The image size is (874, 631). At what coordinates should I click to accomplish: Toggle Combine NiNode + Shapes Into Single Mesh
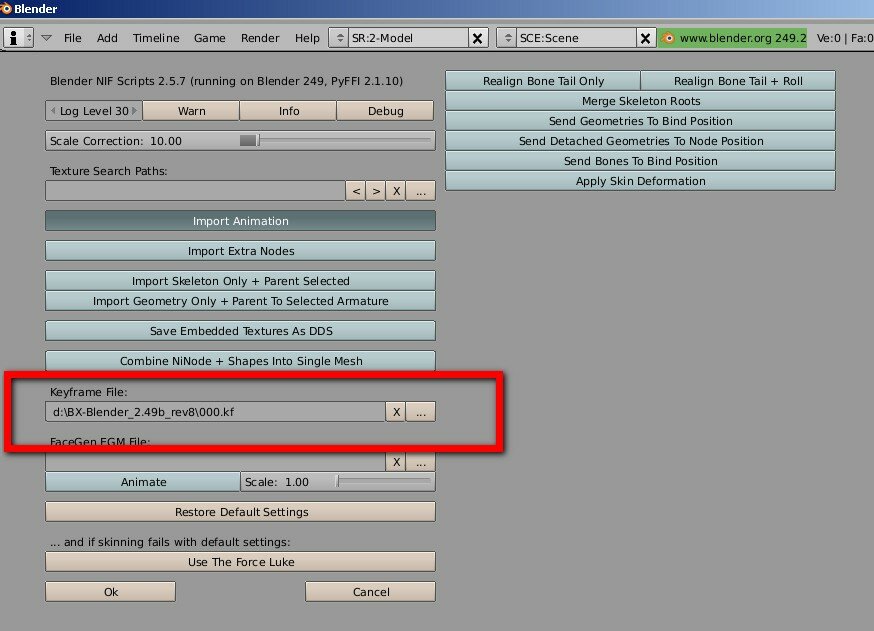click(x=240, y=361)
